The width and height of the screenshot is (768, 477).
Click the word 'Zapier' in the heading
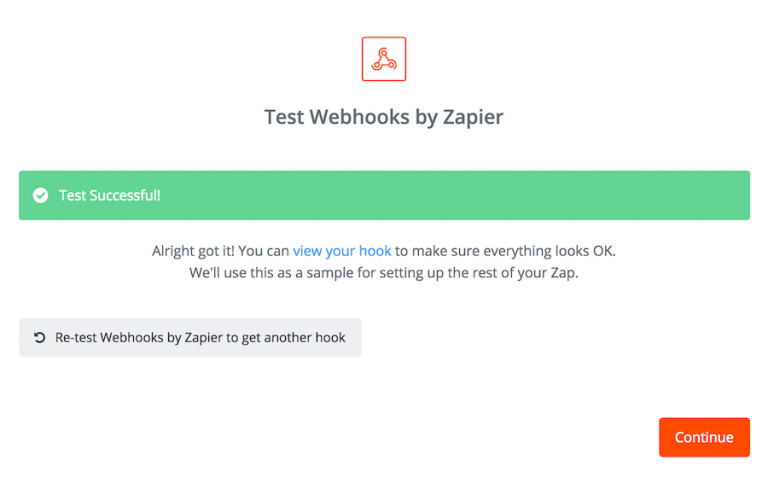470,117
